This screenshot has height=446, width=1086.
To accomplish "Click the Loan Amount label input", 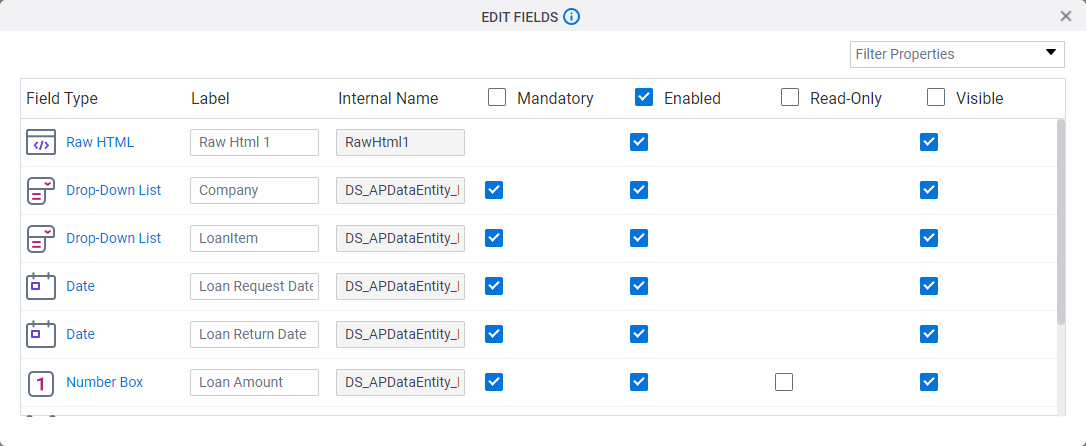I will pyautogui.click(x=254, y=382).
